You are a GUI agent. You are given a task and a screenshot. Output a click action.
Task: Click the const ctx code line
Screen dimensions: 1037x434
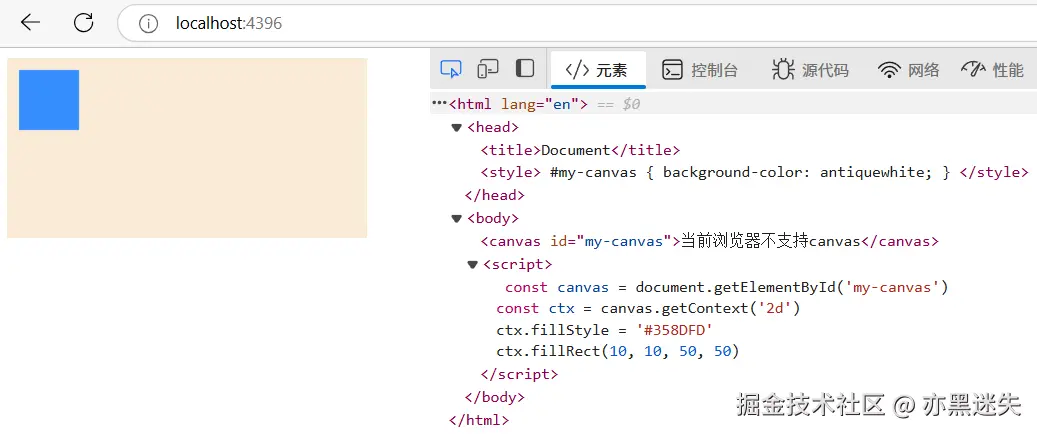[x=648, y=308]
